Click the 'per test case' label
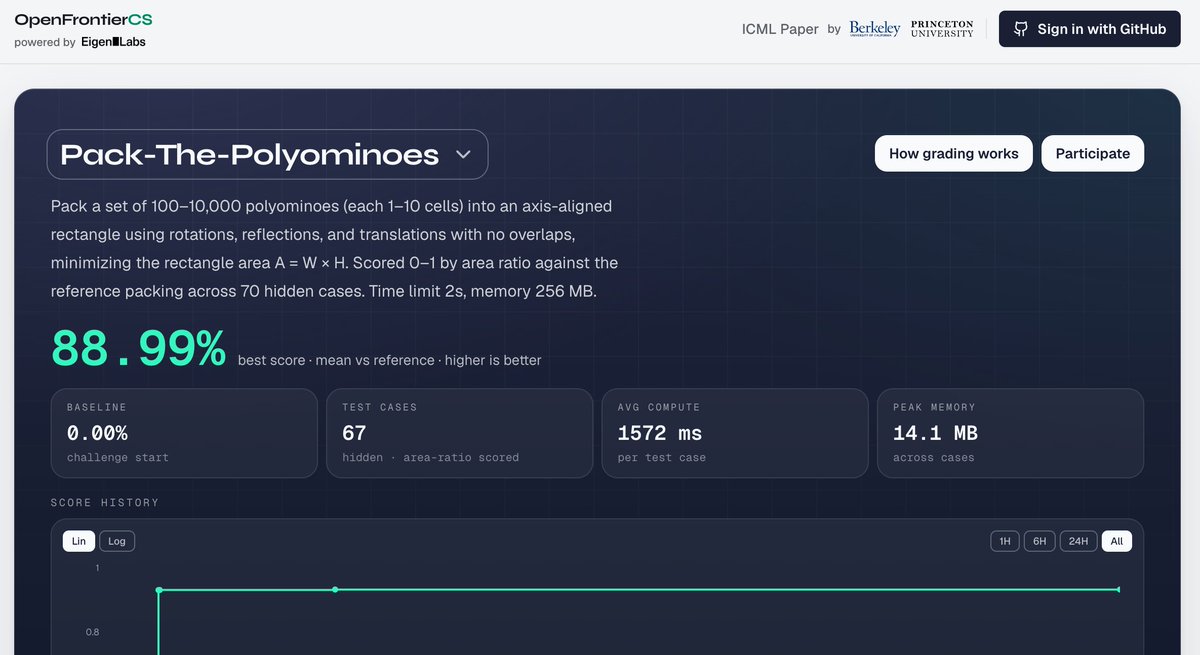Screen dimensions: 1200x655 pyautogui.click(x=662, y=457)
